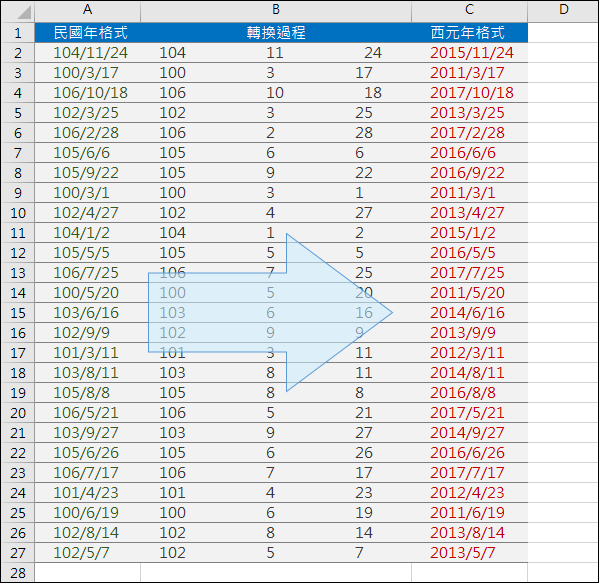The image size is (599, 583).
Task: Click header cell 轉換過程
Action: point(276,33)
